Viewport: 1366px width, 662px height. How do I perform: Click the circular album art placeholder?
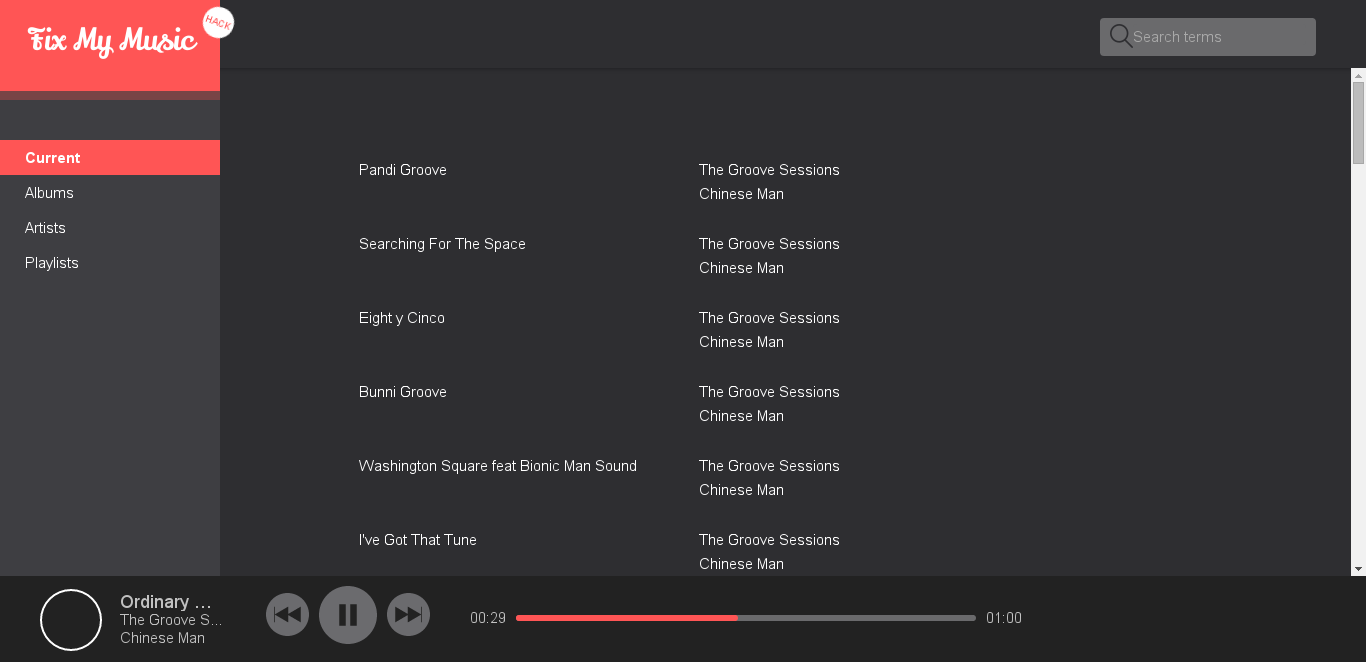pyautogui.click(x=71, y=620)
